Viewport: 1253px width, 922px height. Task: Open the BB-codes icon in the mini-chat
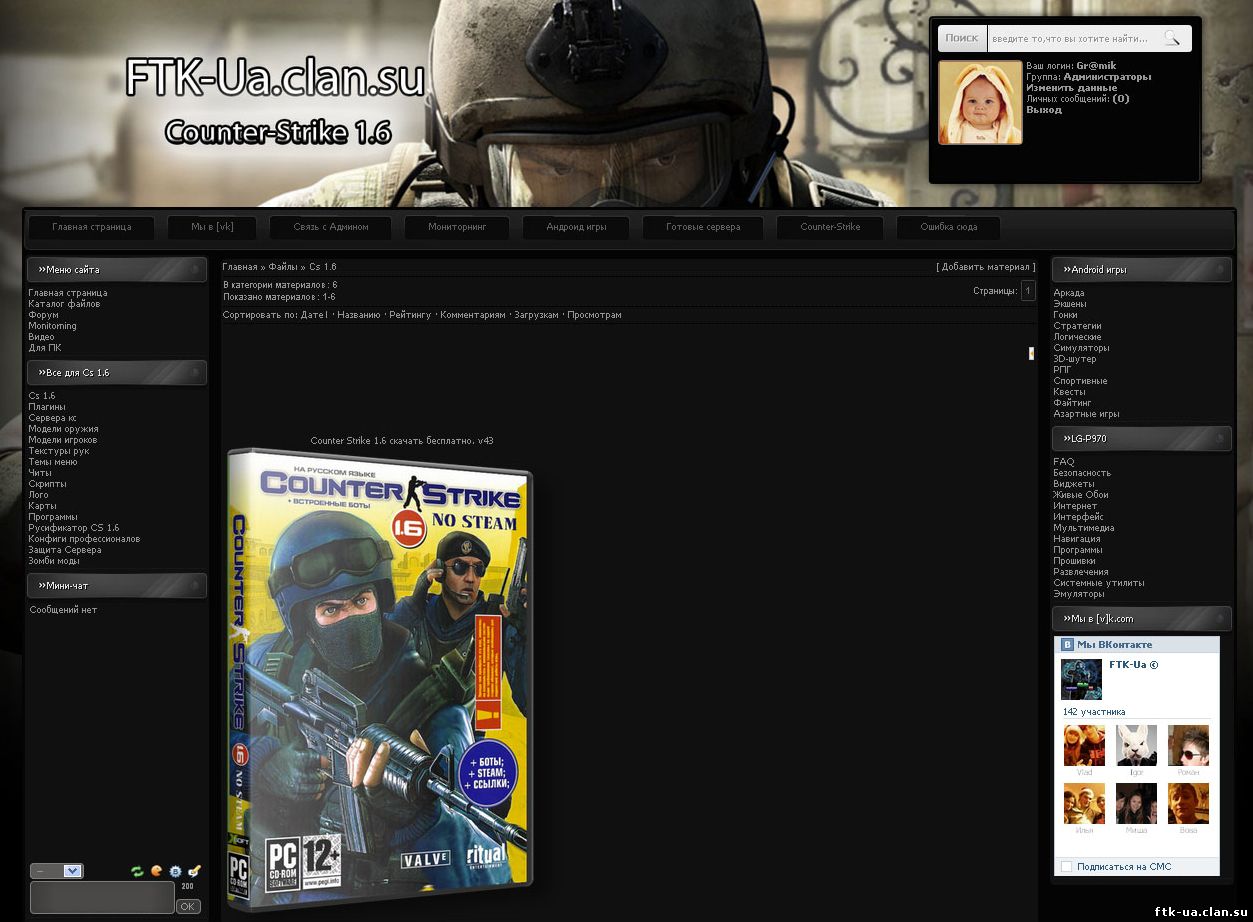coord(175,871)
